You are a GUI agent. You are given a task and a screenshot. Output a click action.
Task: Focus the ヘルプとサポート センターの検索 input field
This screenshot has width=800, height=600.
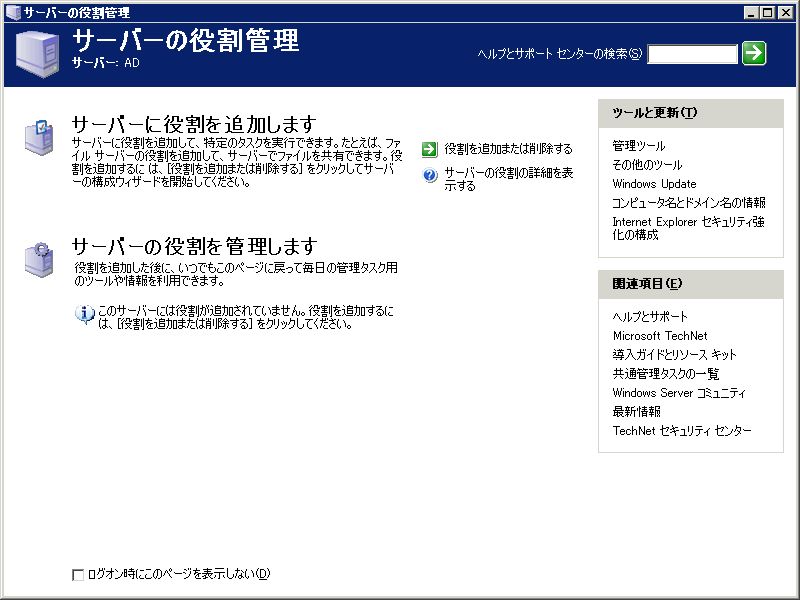[692, 54]
